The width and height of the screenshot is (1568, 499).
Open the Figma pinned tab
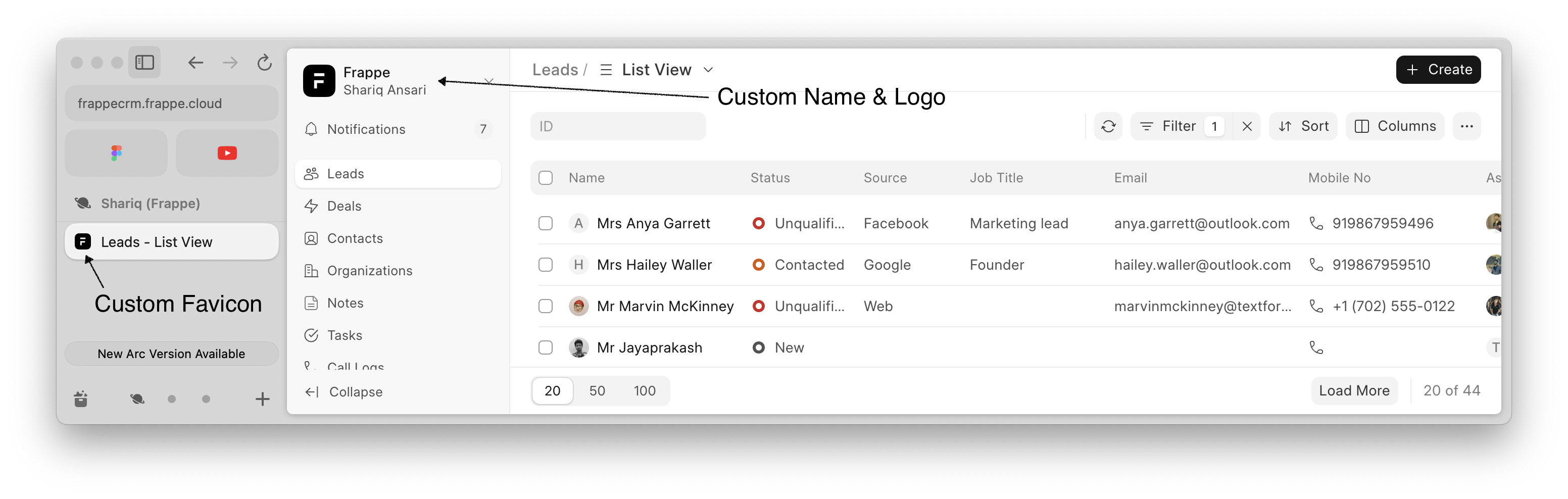click(x=116, y=153)
